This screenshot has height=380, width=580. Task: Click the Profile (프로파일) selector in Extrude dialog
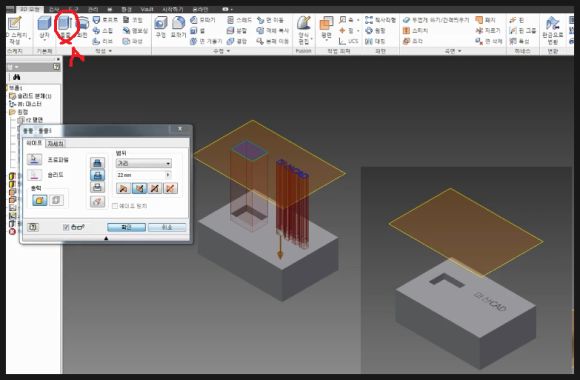click(x=34, y=159)
